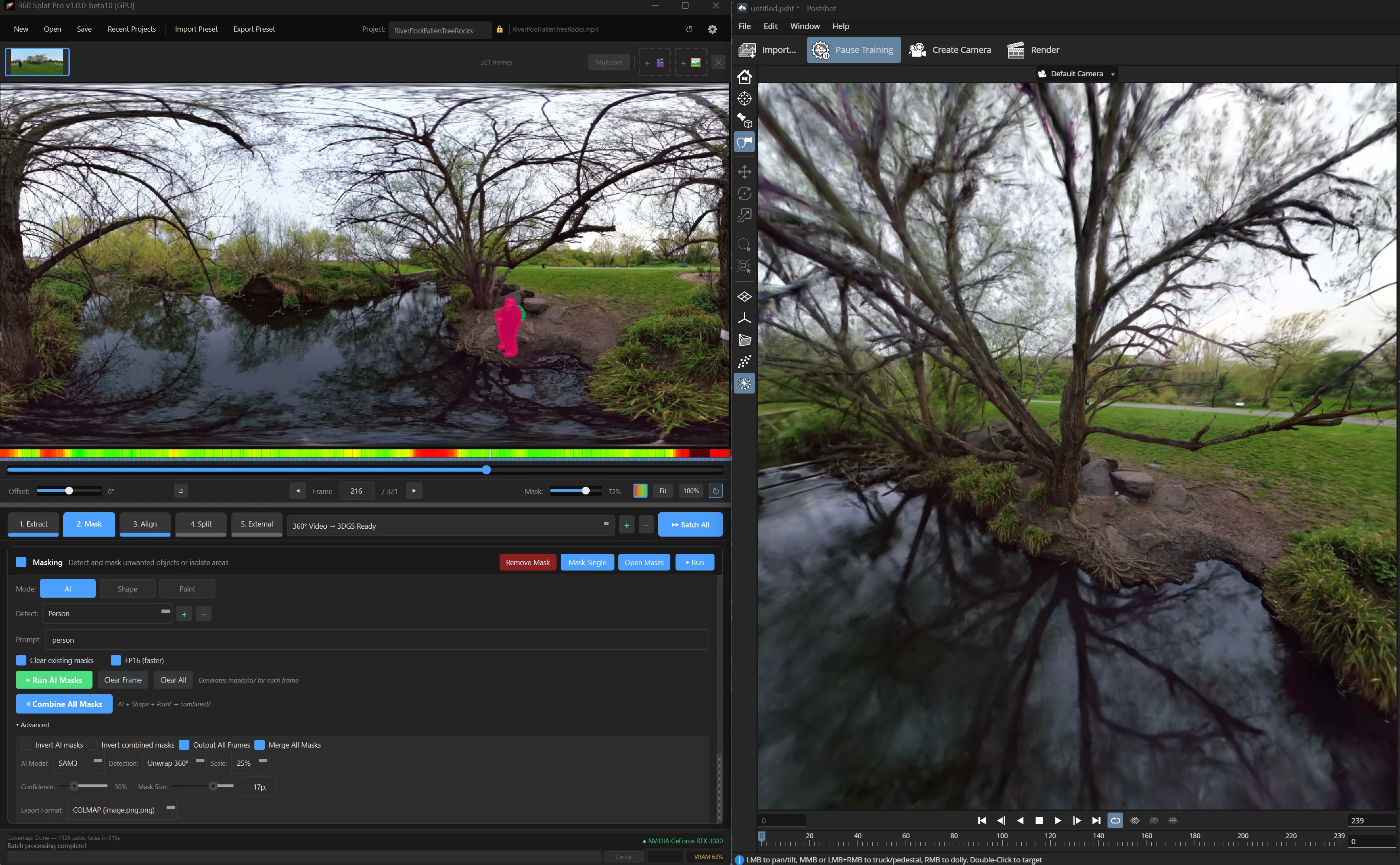Select the scale tool icon
The height and width of the screenshot is (865, 1400).
(744, 216)
